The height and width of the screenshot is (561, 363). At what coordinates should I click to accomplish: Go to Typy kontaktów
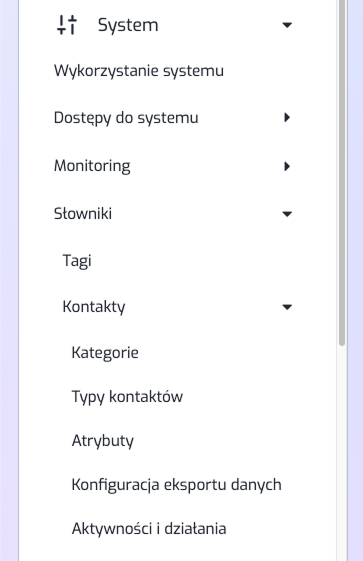[x=127, y=397]
